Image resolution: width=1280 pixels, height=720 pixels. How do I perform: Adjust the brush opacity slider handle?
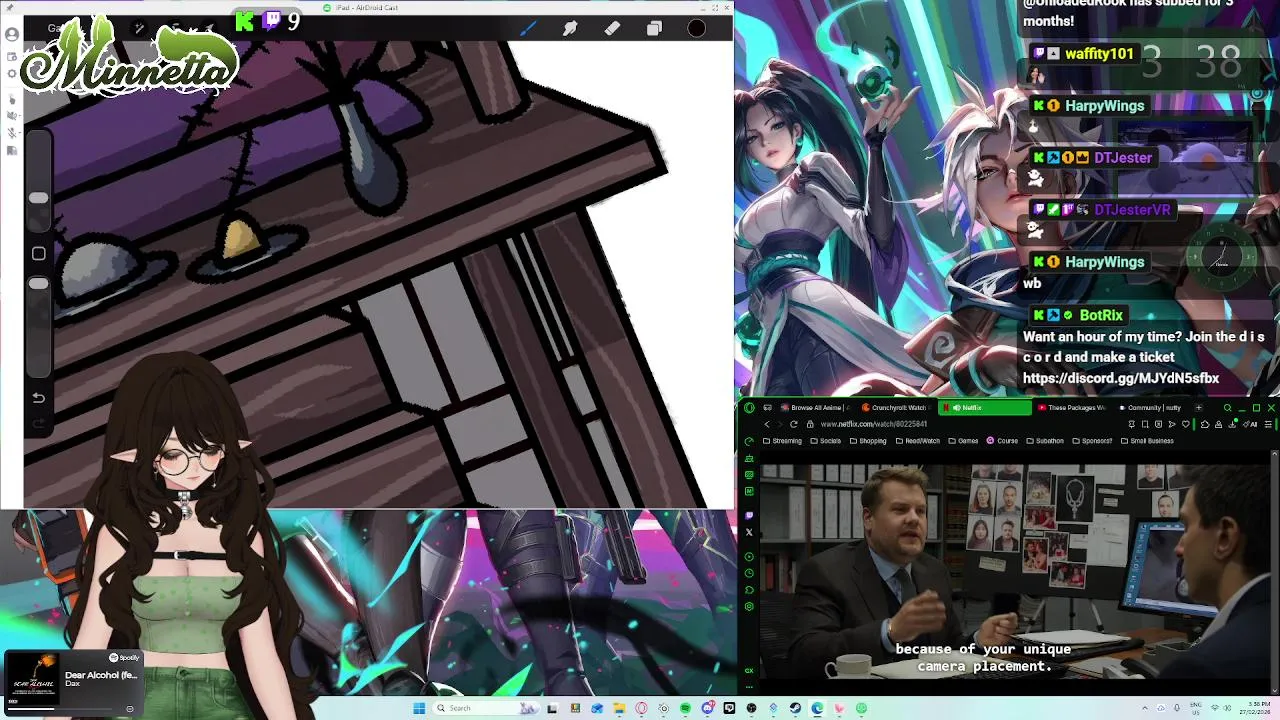click(x=38, y=284)
